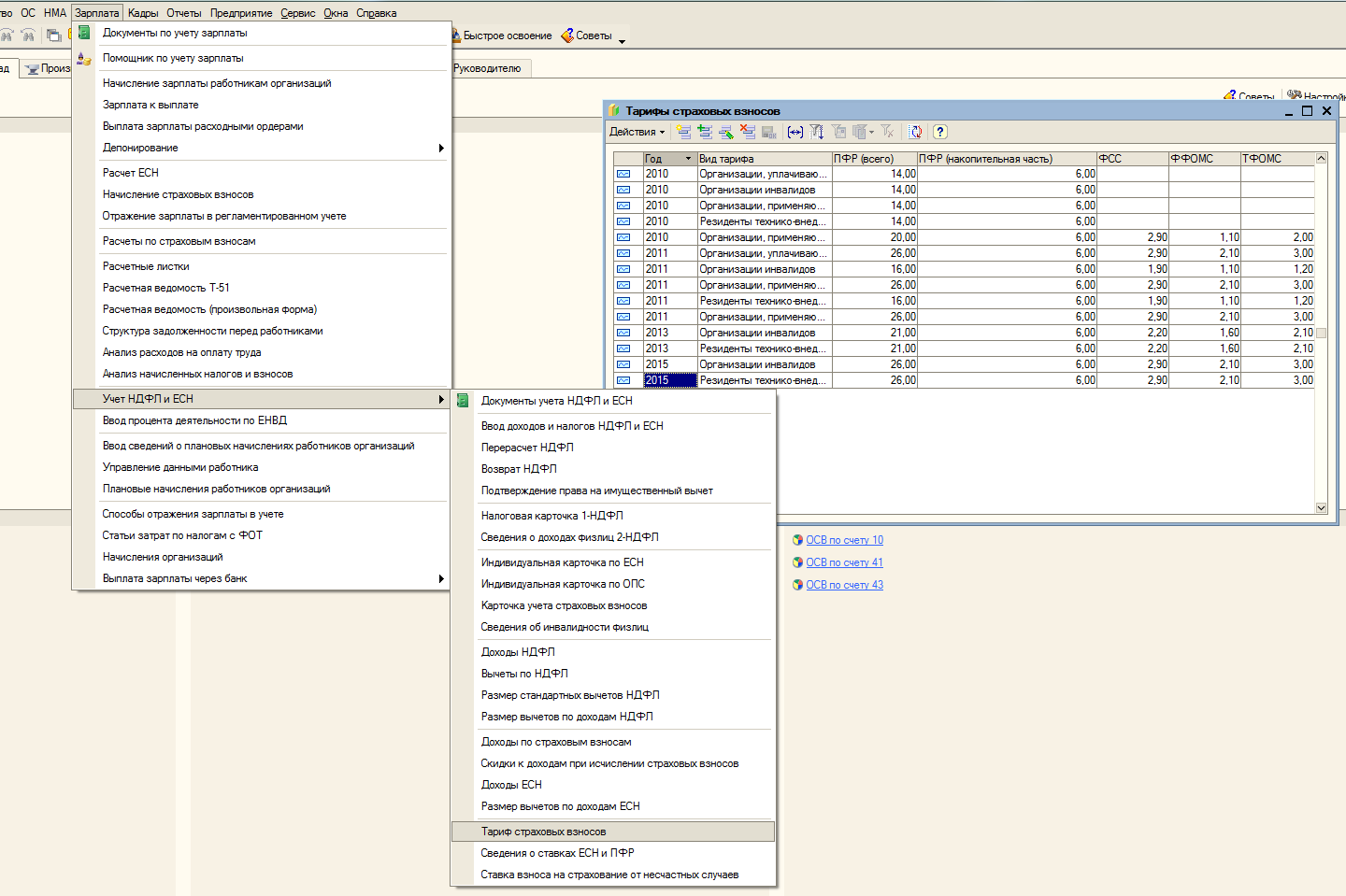Switch to the Руководителю tab

(487, 68)
